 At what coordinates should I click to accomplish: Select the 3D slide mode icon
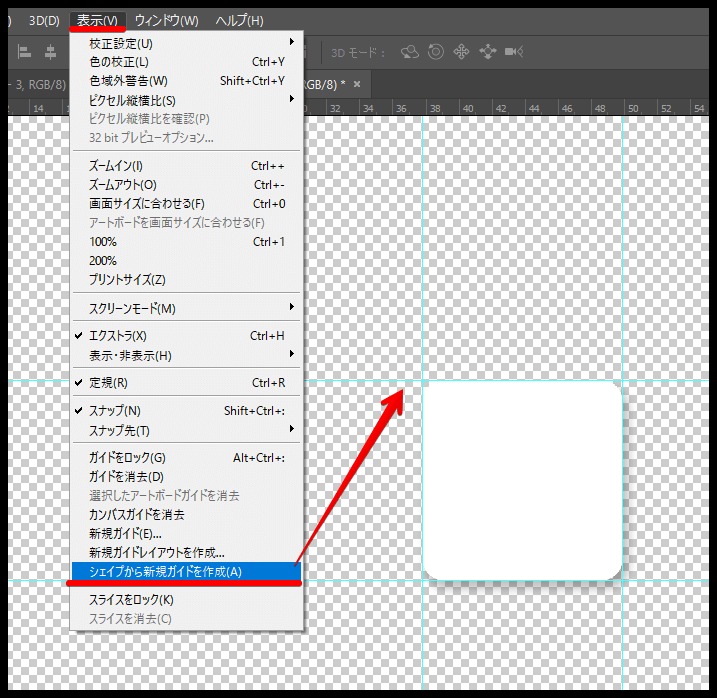488,51
